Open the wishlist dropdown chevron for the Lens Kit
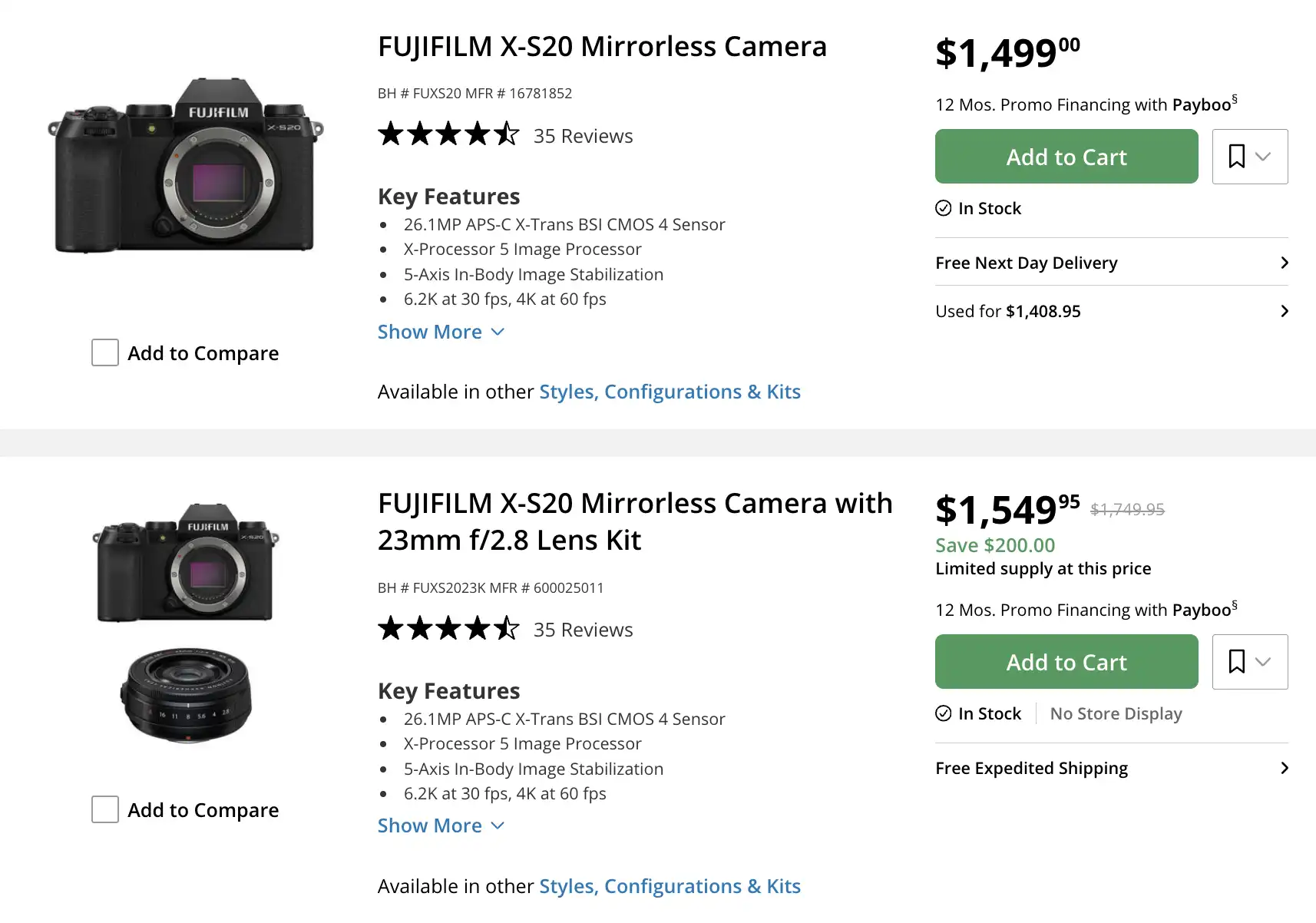This screenshot has height=923, width=1316. coord(1263,662)
